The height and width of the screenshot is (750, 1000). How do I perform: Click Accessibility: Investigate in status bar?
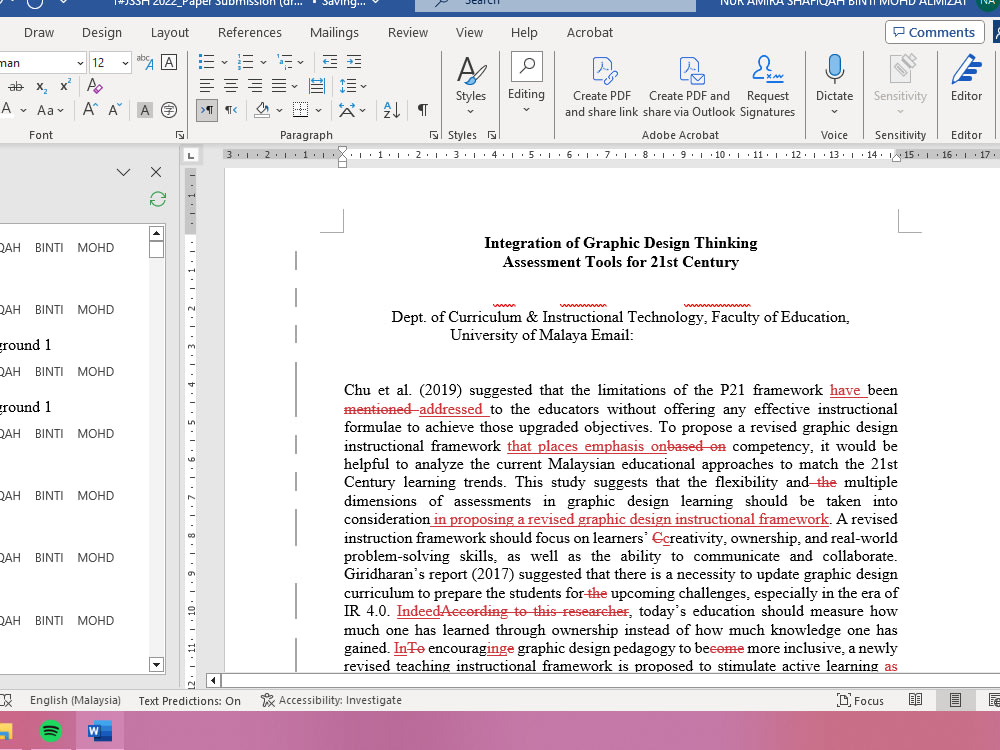pyautogui.click(x=332, y=700)
